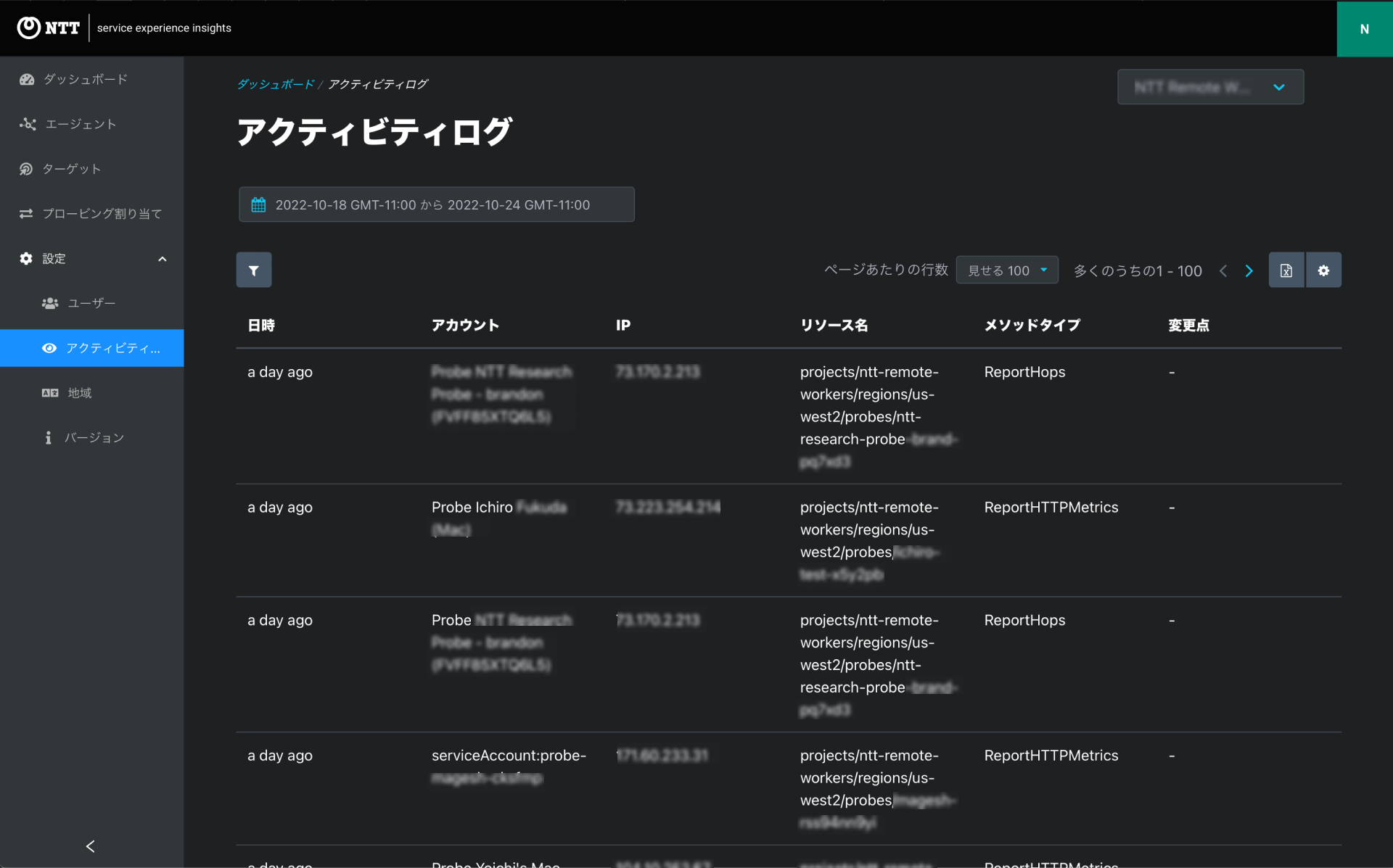Click ReportHops in first row
Screen dimensions: 1393x868
pyautogui.click(x=1024, y=372)
